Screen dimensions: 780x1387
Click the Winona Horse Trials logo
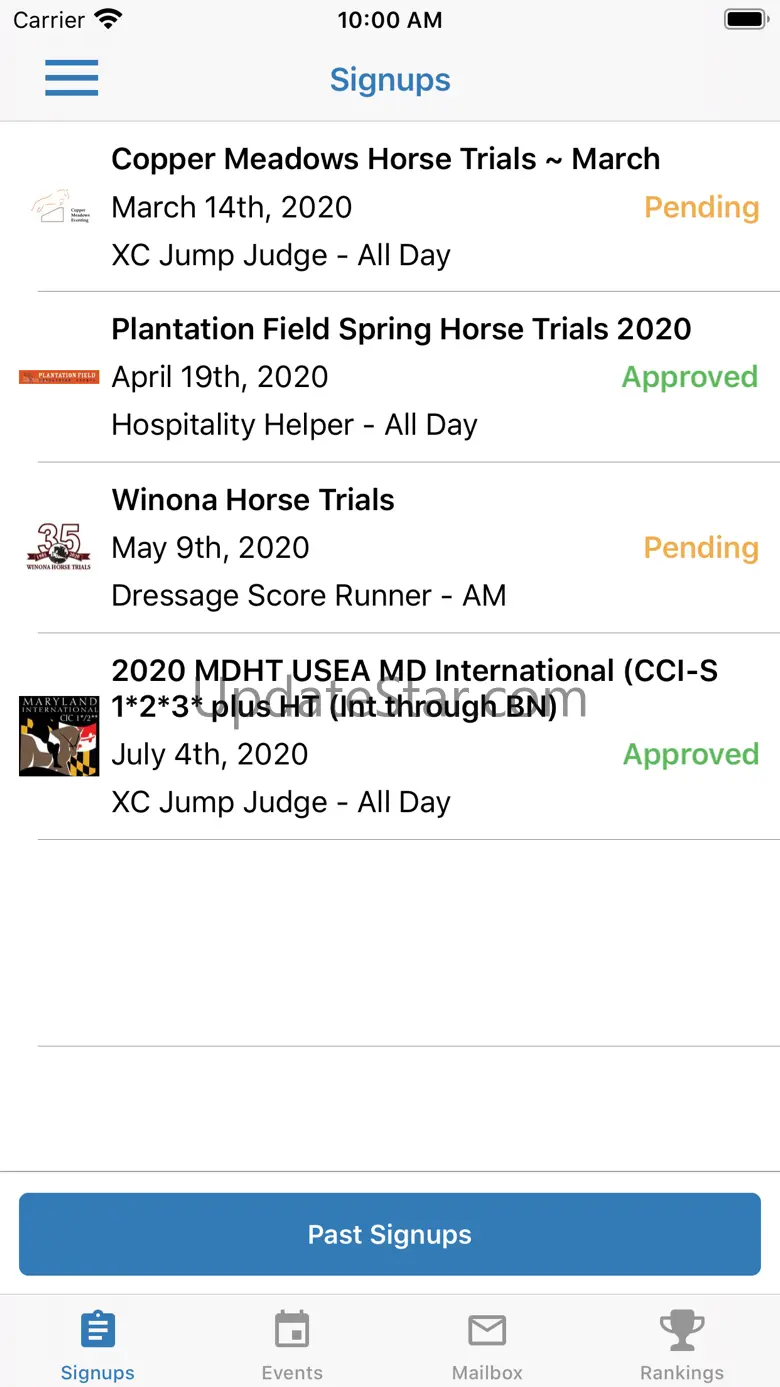[x=59, y=547]
